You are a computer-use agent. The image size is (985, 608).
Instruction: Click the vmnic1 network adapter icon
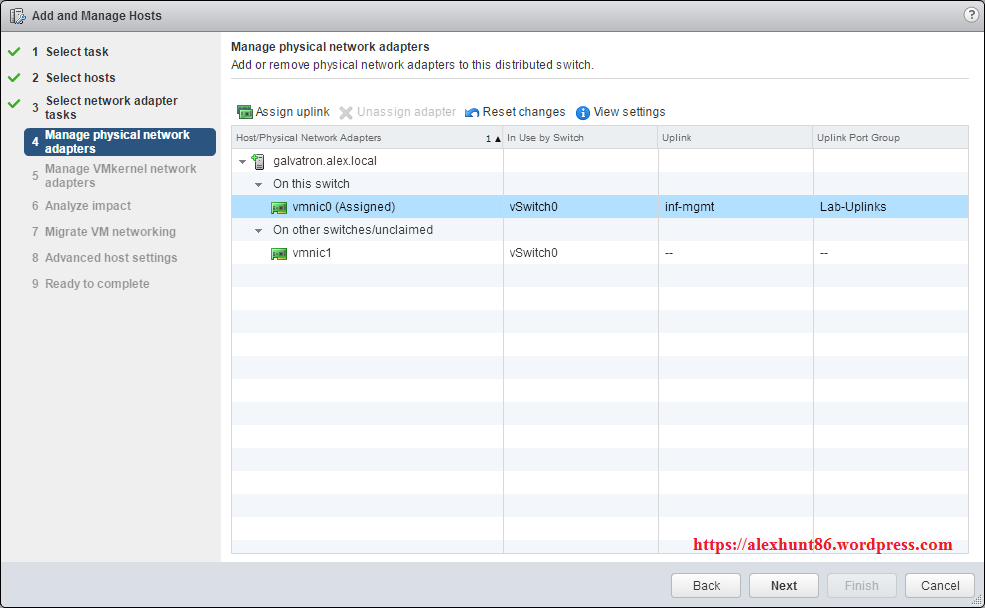coord(279,253)
